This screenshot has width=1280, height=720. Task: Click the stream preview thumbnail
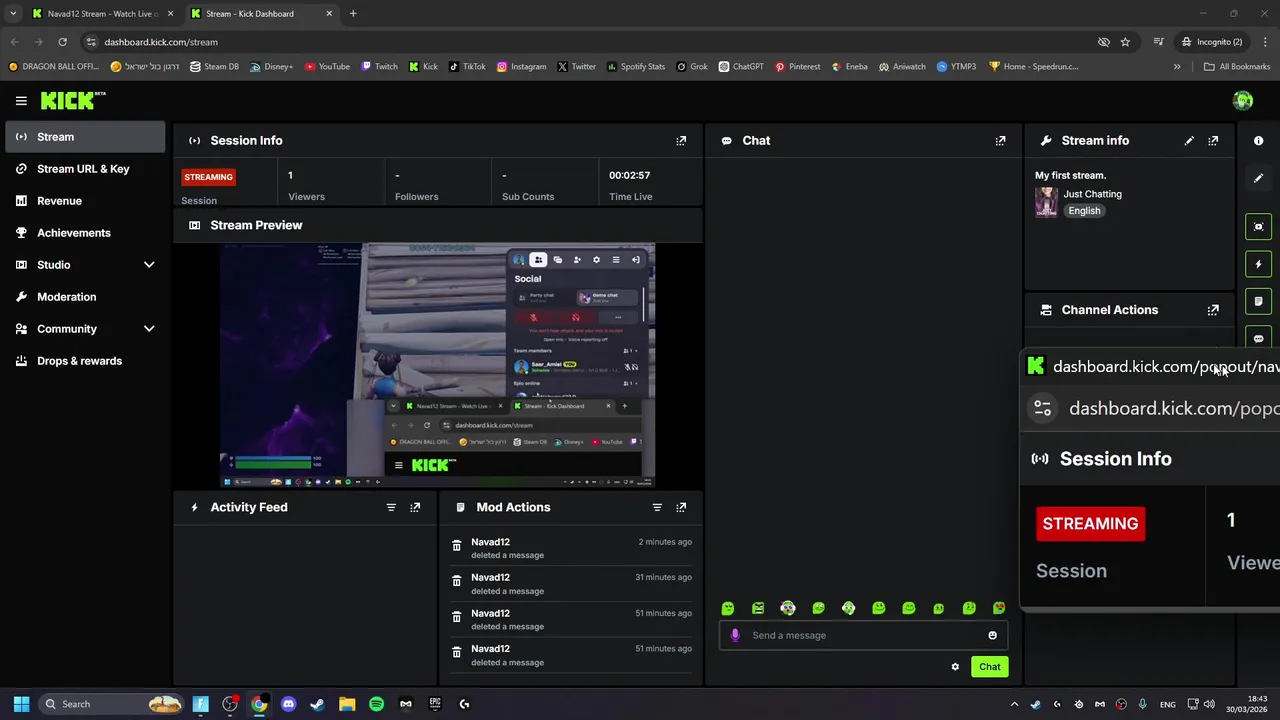pos(437,365)
